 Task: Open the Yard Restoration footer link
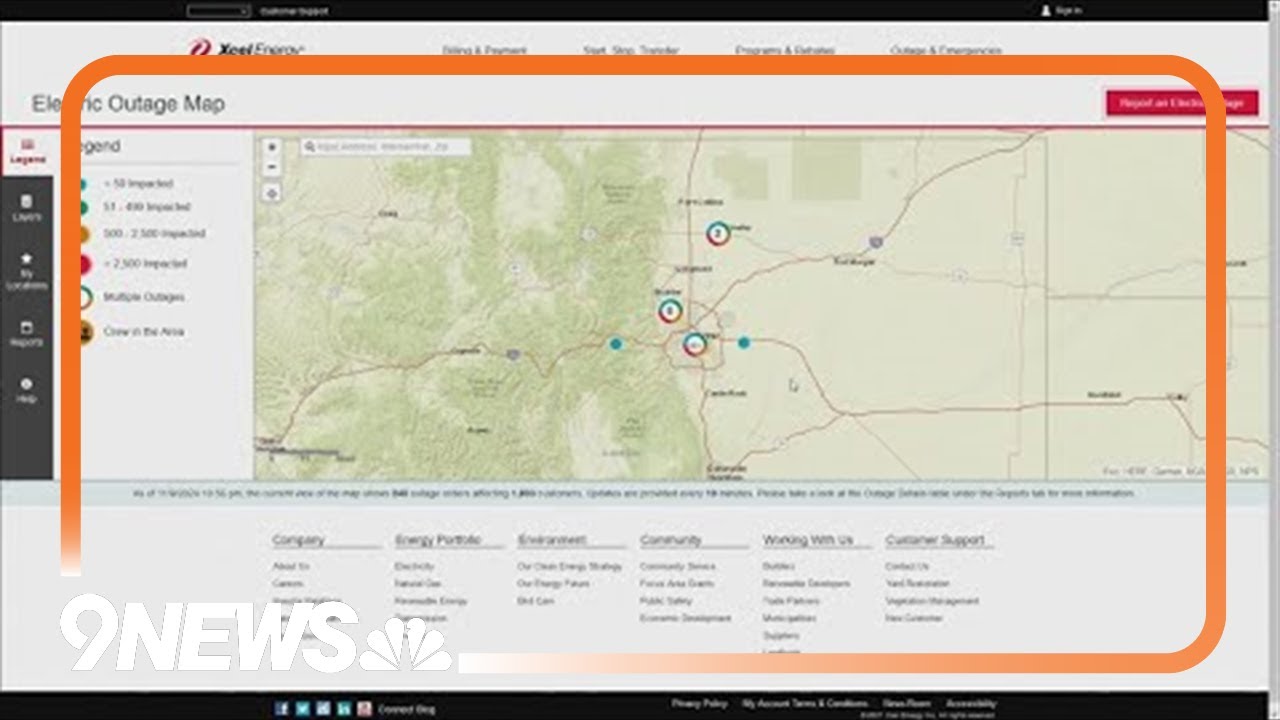pos(918,583)
